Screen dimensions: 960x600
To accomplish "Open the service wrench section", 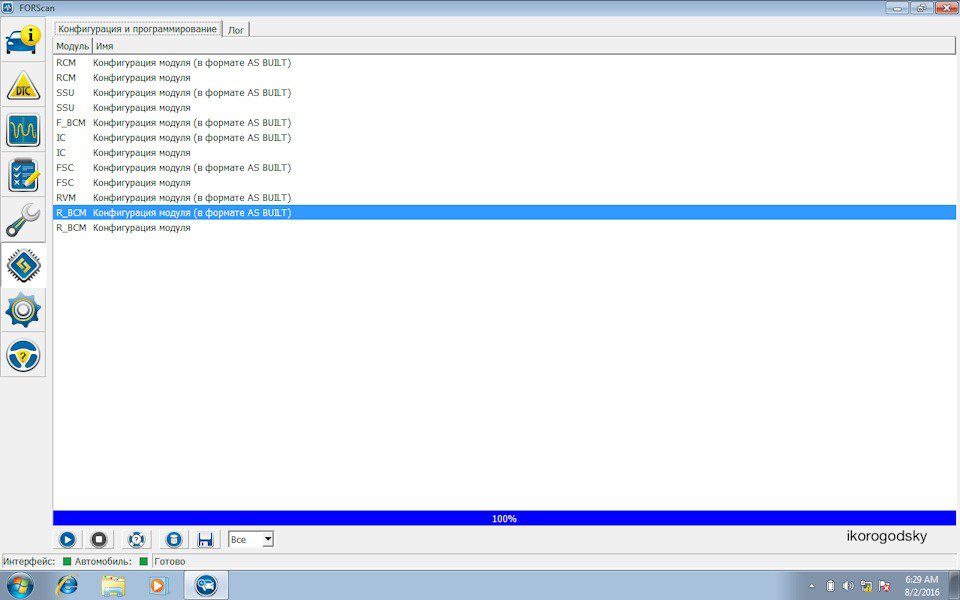I will pos(23,220).
